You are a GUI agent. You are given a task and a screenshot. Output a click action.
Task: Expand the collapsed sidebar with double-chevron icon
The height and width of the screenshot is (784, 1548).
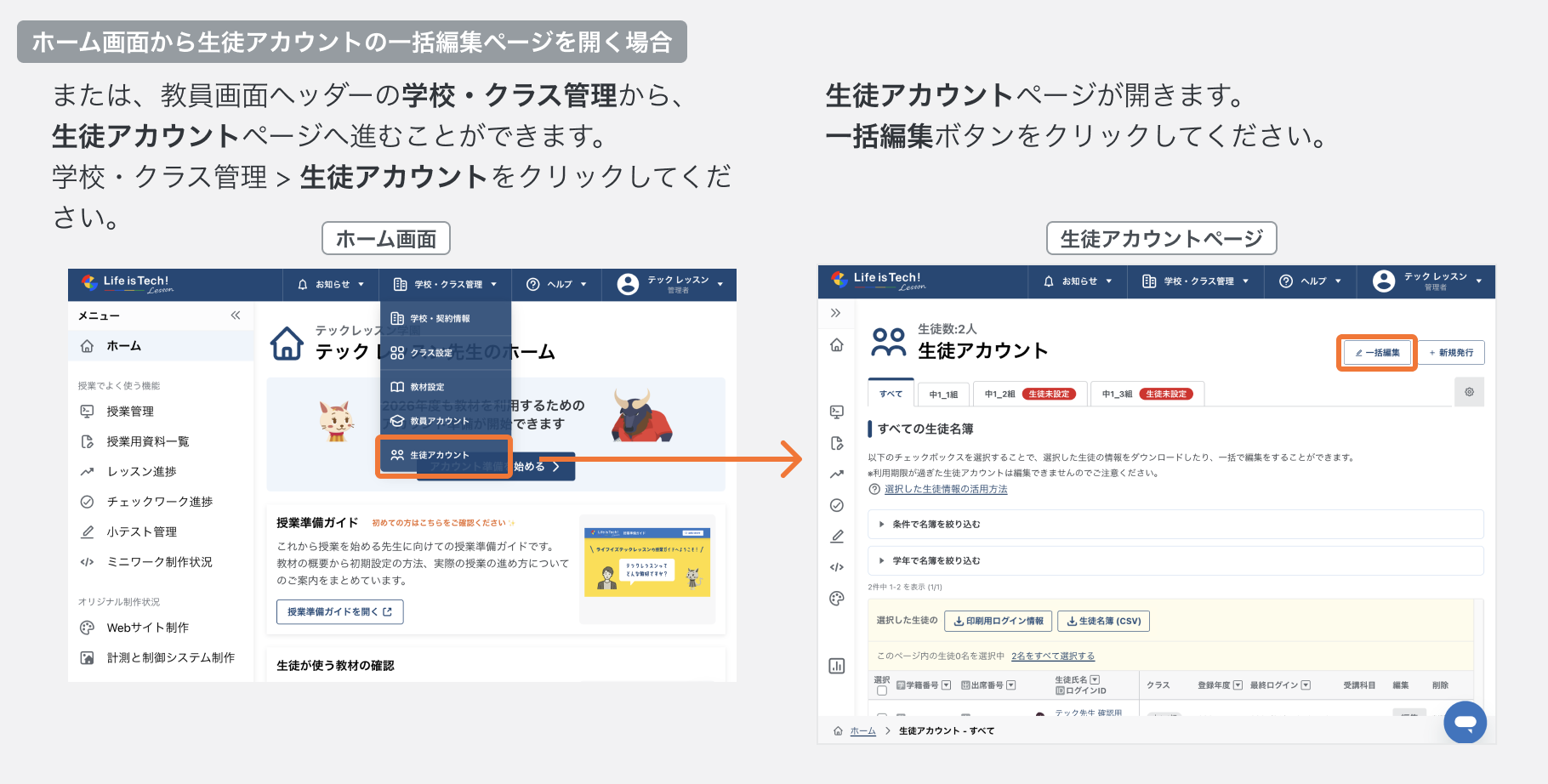[835, 313]
